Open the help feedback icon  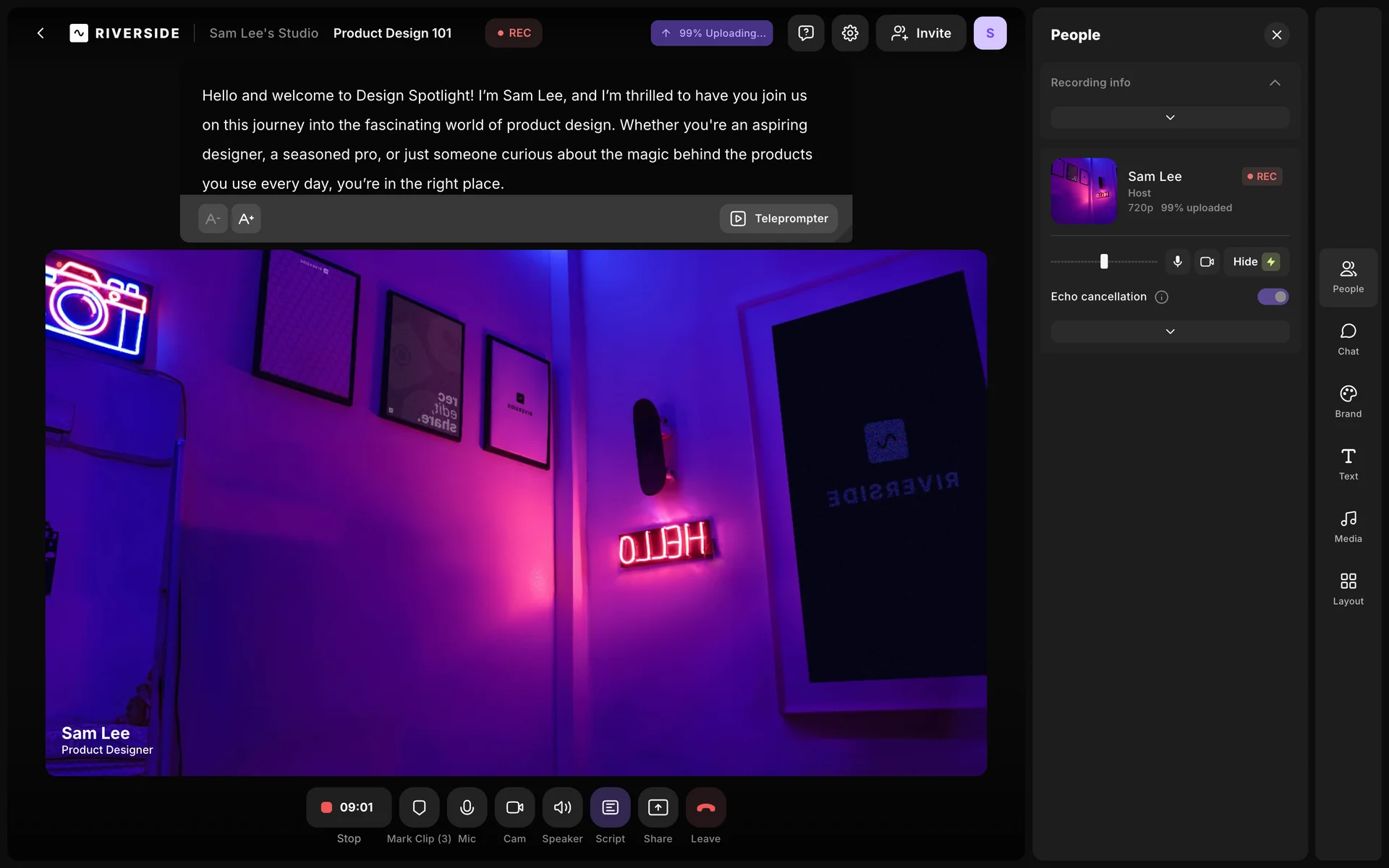(805, 33)
